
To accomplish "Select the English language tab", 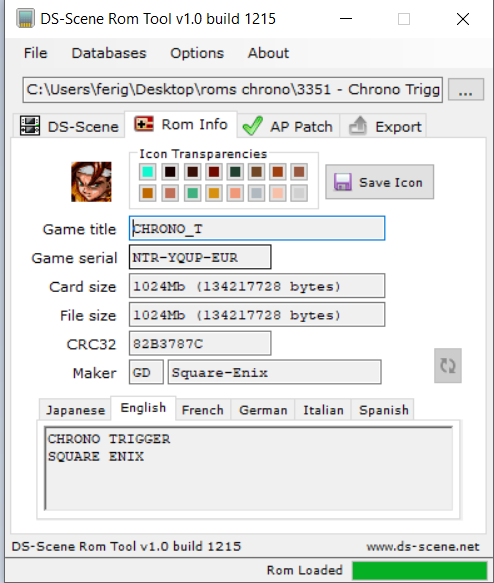I will (143, 408).
